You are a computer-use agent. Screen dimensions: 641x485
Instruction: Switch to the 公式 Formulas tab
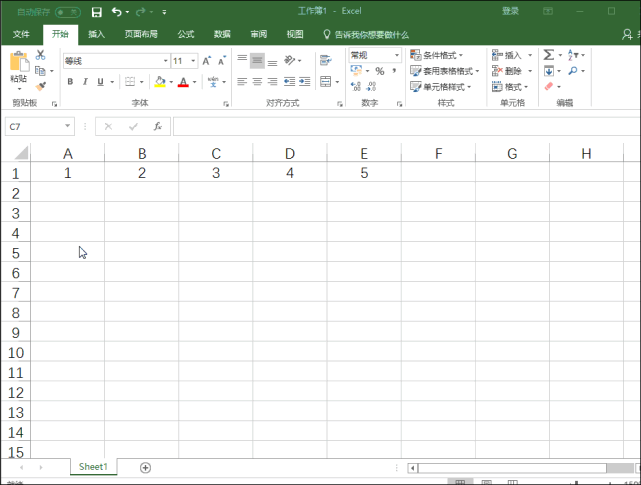(186, 34)
